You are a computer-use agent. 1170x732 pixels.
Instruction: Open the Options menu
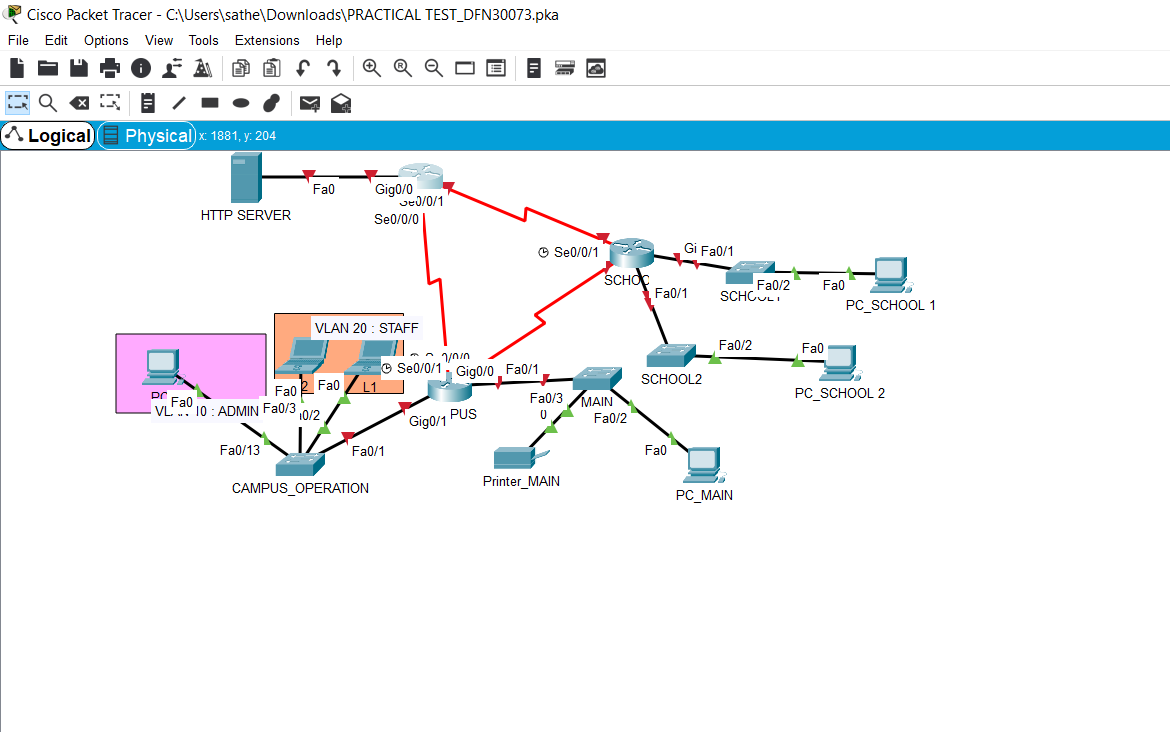pos(106,40)
